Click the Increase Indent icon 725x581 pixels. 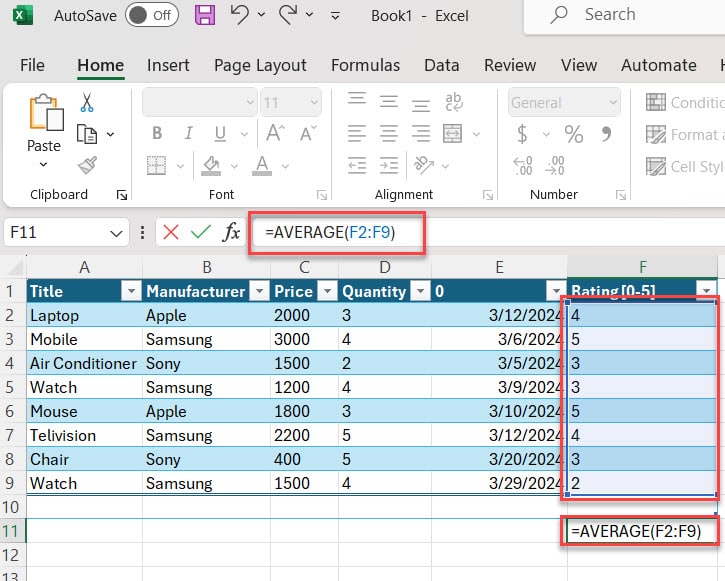(x=389, y=165)
